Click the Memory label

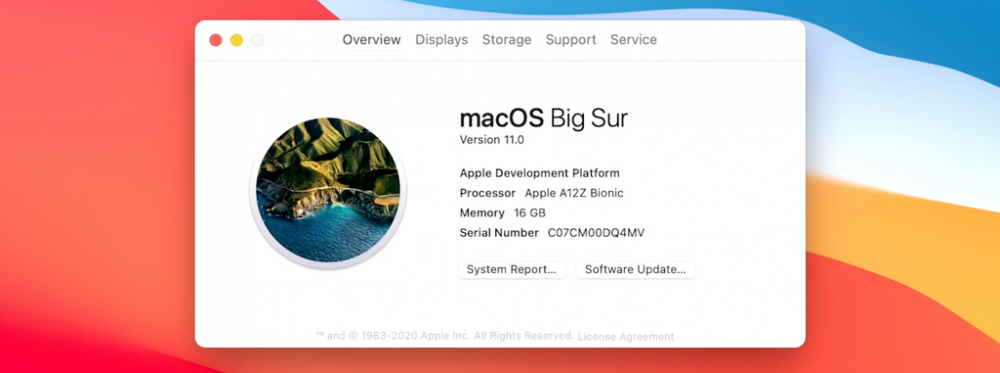coord(482,213)
